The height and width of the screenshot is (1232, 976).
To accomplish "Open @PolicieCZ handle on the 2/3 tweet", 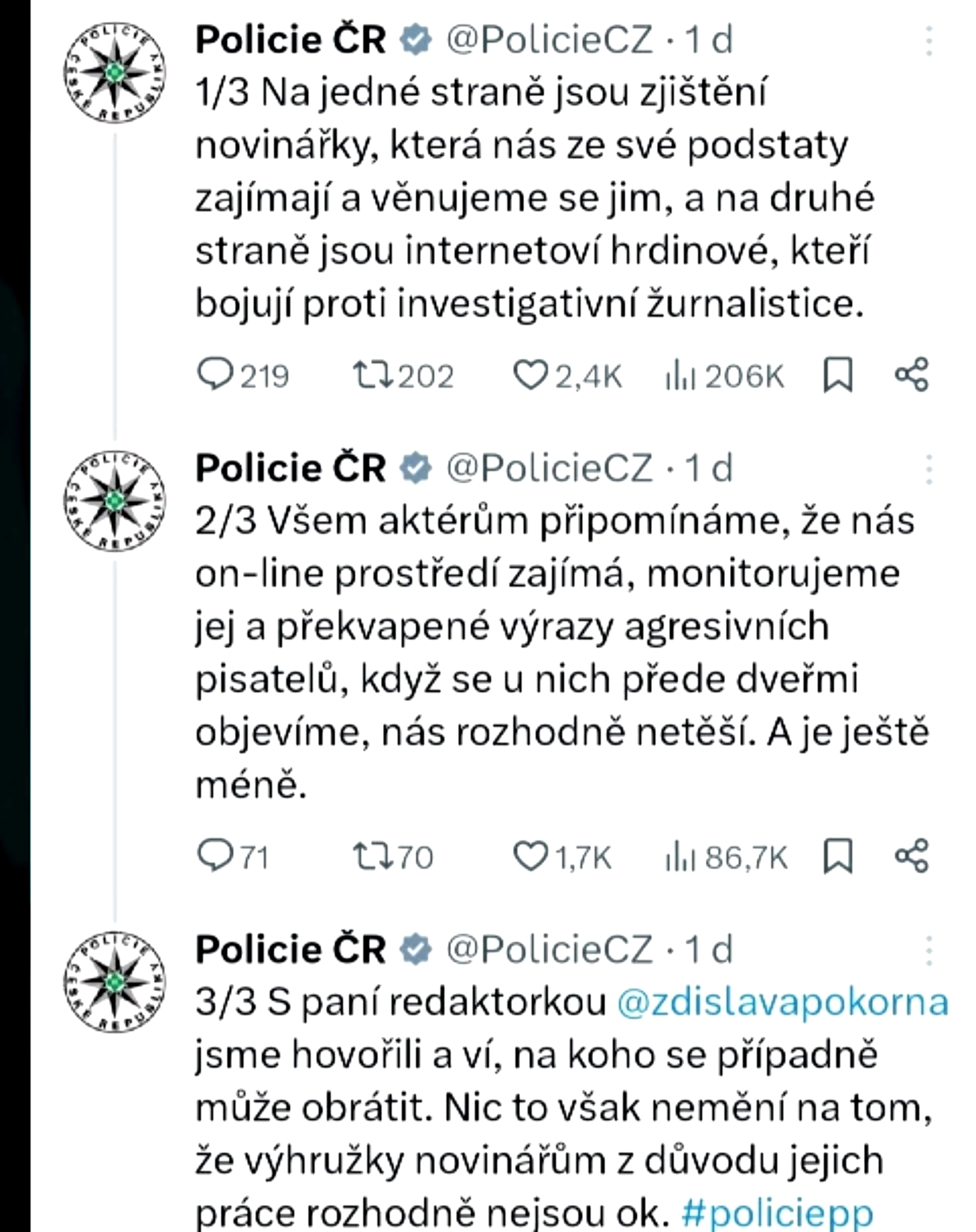I will coord(549,469).
